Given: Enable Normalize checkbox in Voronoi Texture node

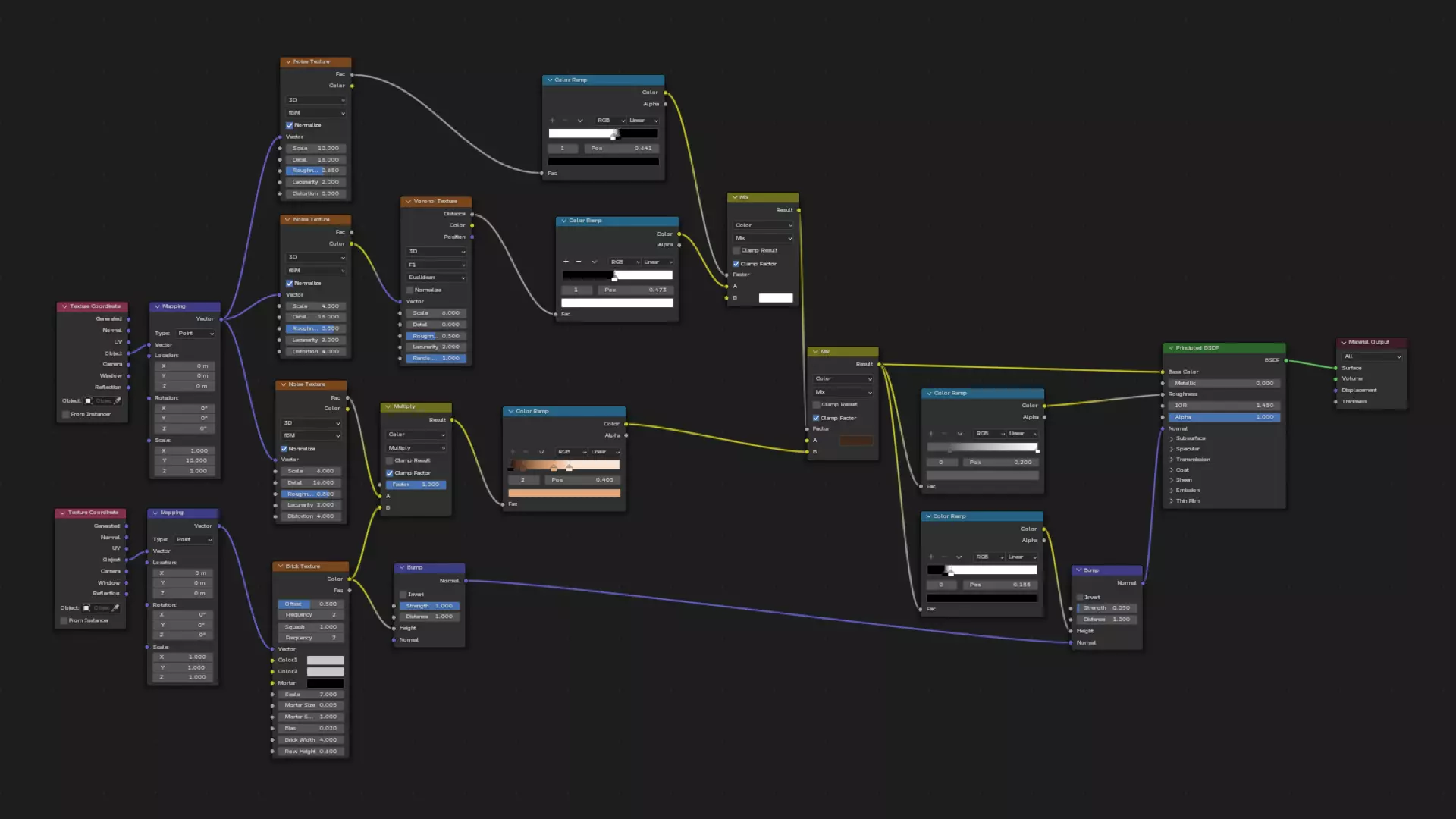Looking at the screenshot, I should tap(410, 290).
